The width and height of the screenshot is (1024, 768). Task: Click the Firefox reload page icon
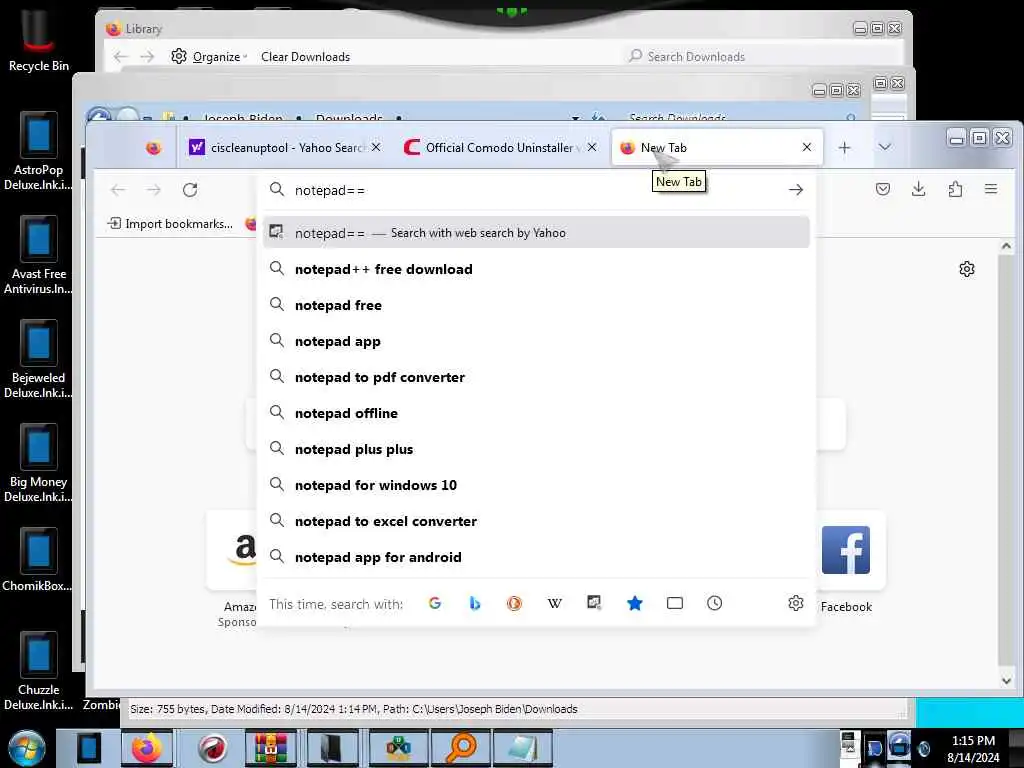[190, 190]
